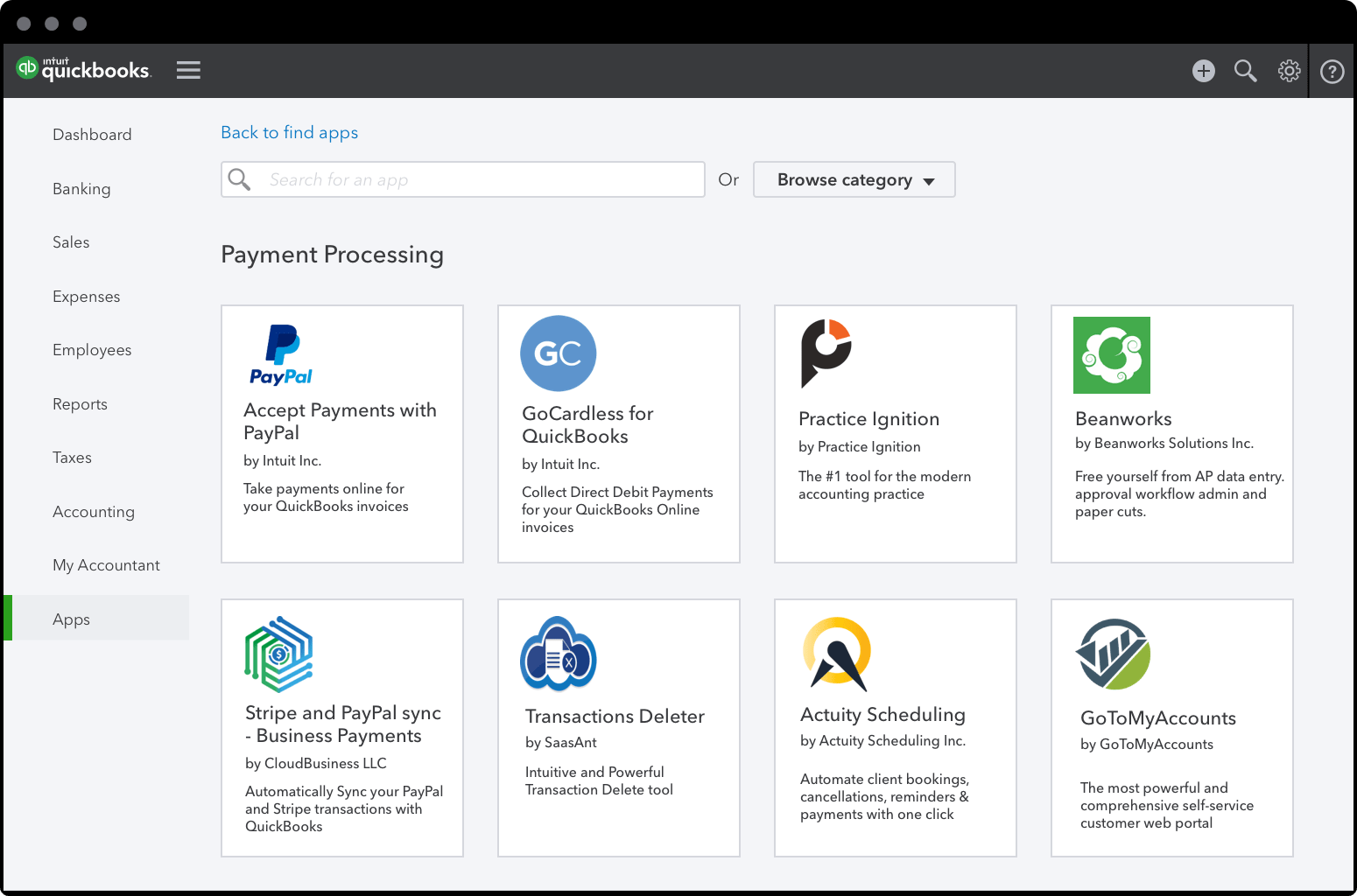Open the Transactions Deleter title
The height and width of the screenshot is (896, 1357).
(x=615, y=717)
